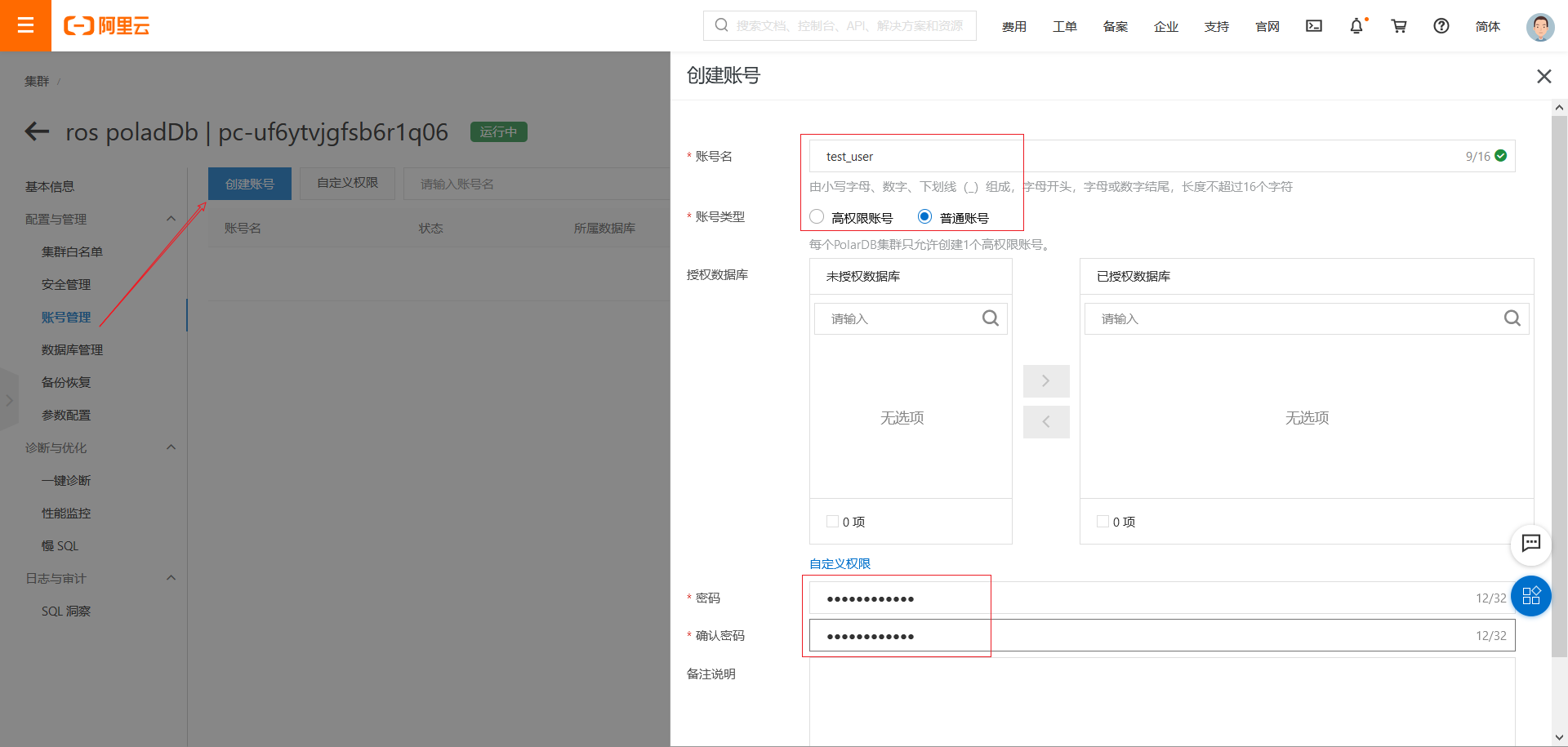
Task: Open 安全管理 in the sidebar
Action: [x=66, y=284]
